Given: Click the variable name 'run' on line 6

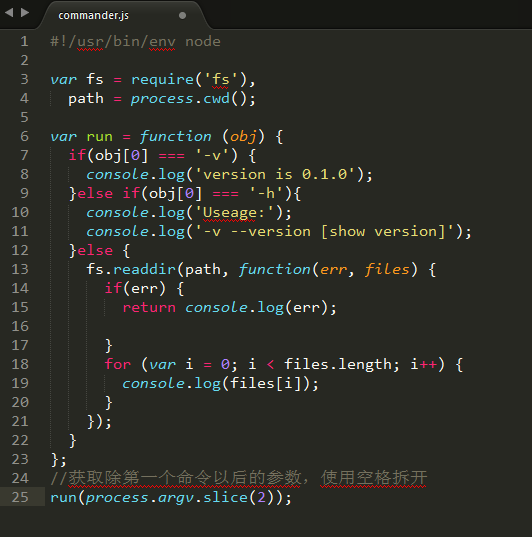Looking at the screenshot, I should point(99,137).
